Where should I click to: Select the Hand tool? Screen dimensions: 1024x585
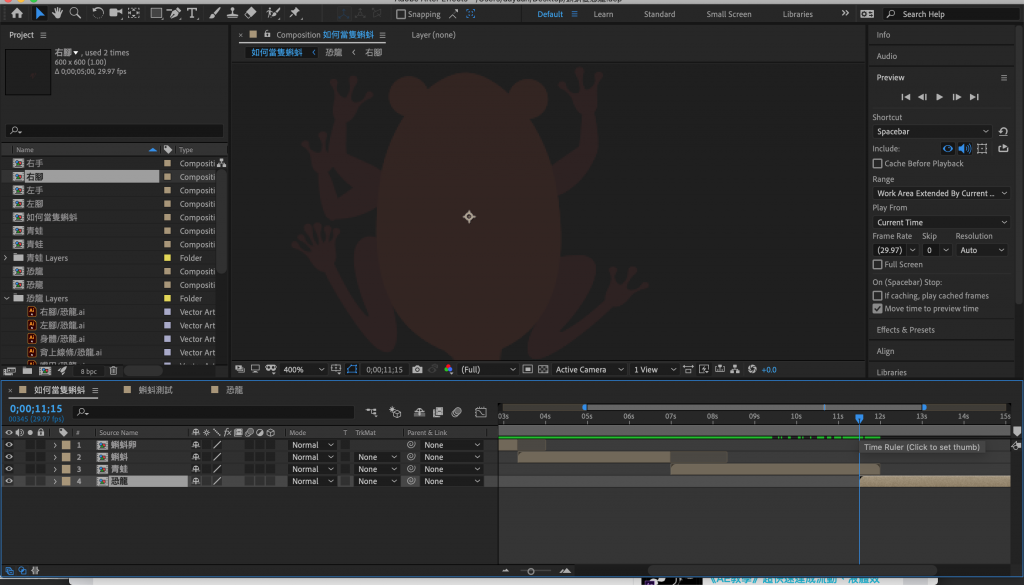pos(57,13)
